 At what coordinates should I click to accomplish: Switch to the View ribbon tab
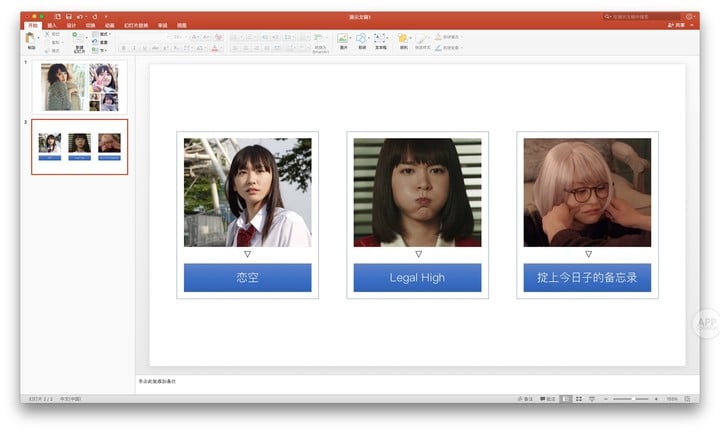pyautogui.click(x=182, y=25)
